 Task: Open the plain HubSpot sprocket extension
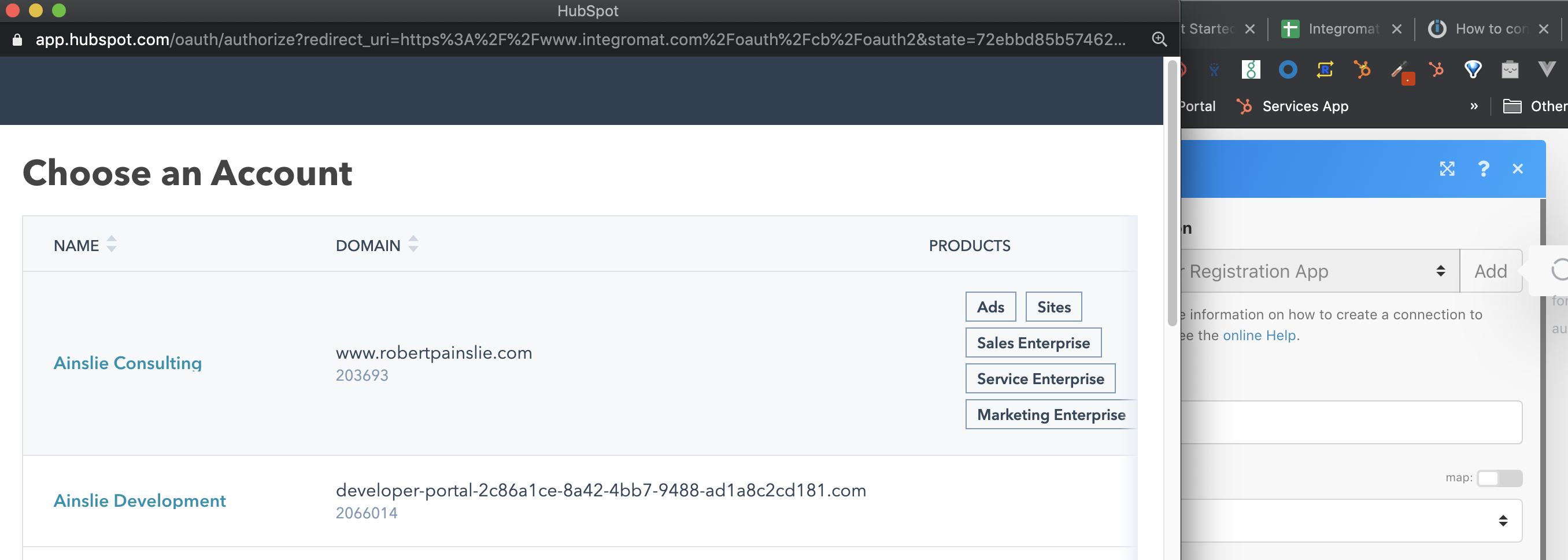click(1437, 70)
